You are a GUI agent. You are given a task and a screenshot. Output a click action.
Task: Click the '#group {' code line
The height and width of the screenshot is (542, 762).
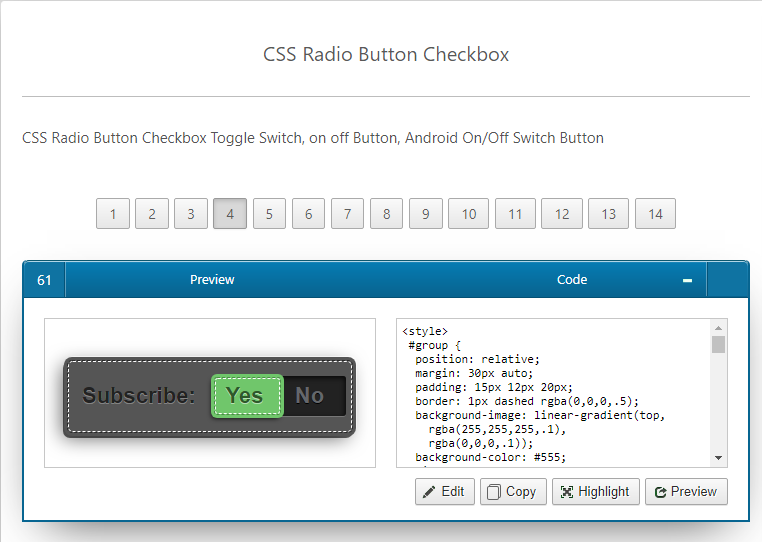(434, 345)
